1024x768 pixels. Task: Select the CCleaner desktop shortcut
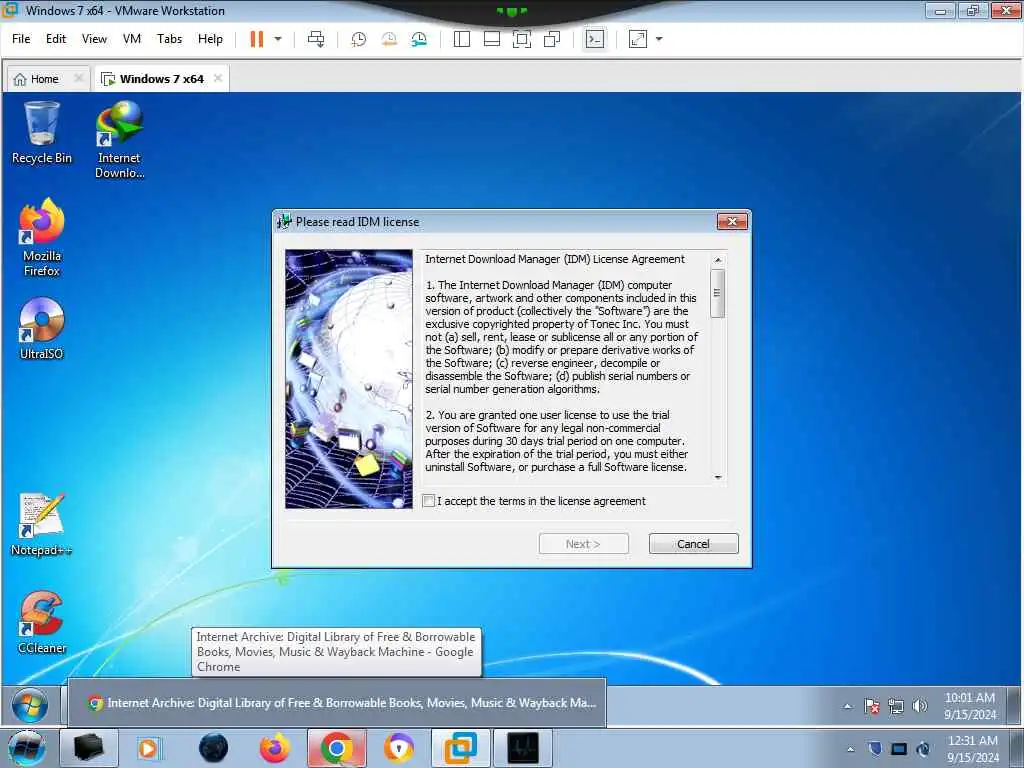(42, 623)
